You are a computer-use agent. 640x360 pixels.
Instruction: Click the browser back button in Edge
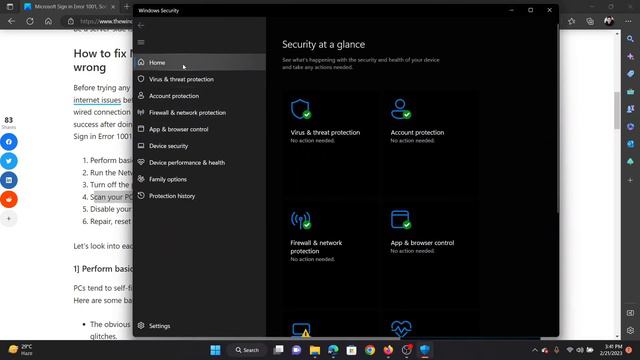pyautogui.click(x=11, y=21)
